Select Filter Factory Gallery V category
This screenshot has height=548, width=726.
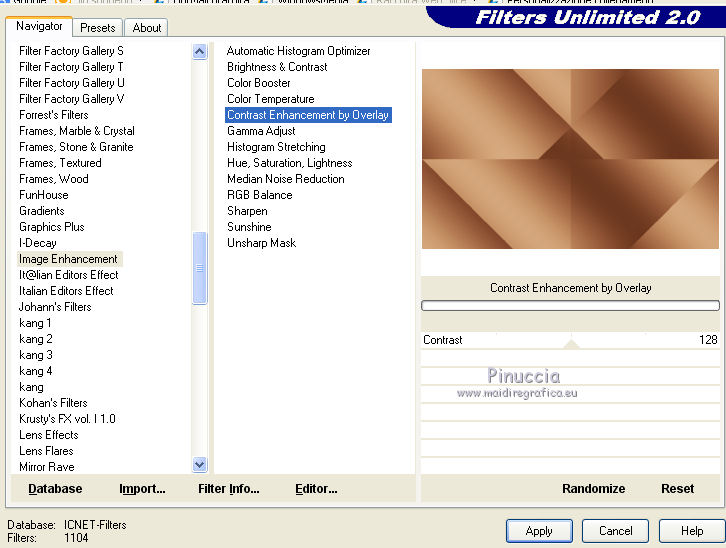[x=72, y=99]
